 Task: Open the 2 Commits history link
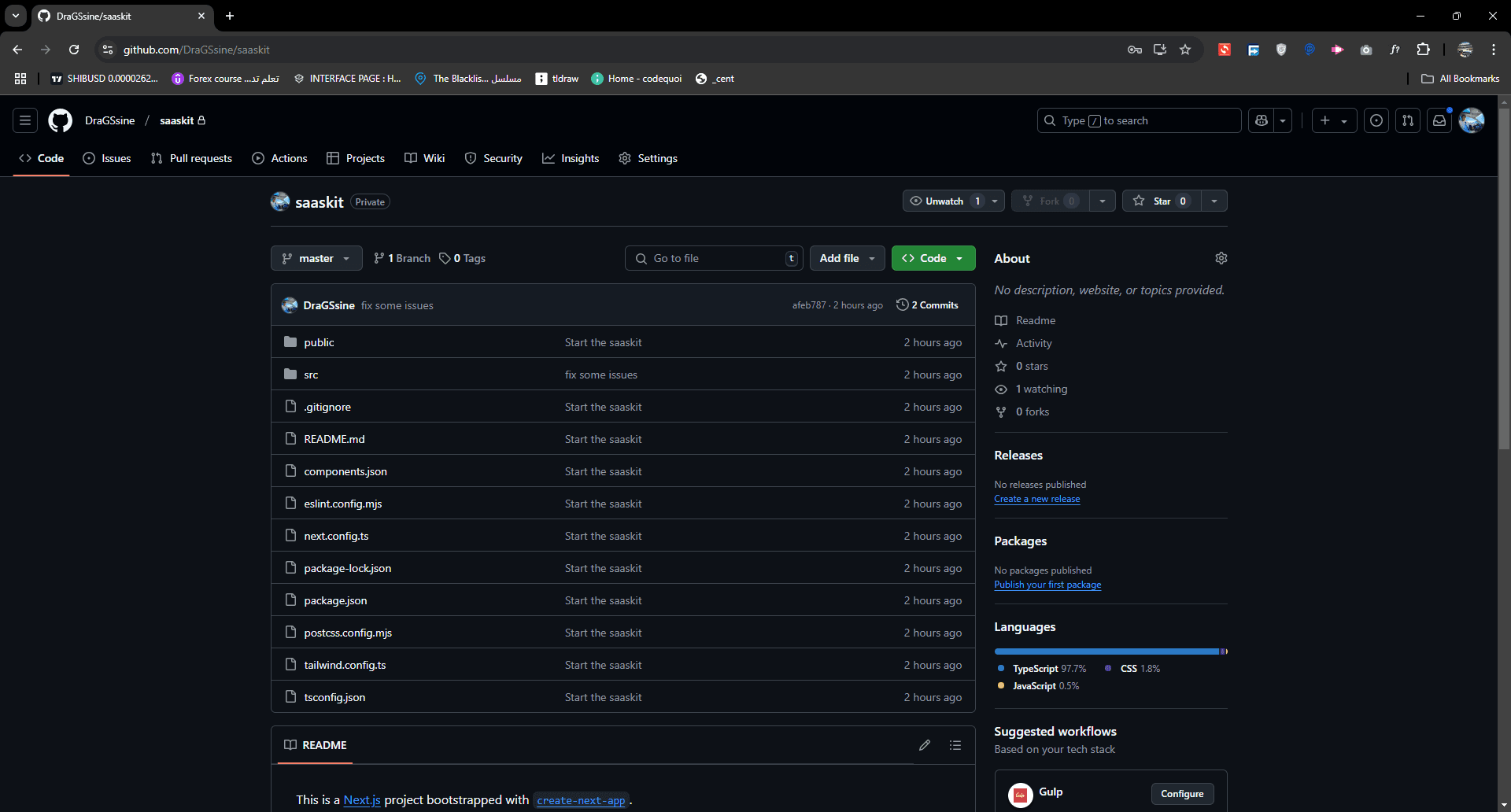coord(927,305)
